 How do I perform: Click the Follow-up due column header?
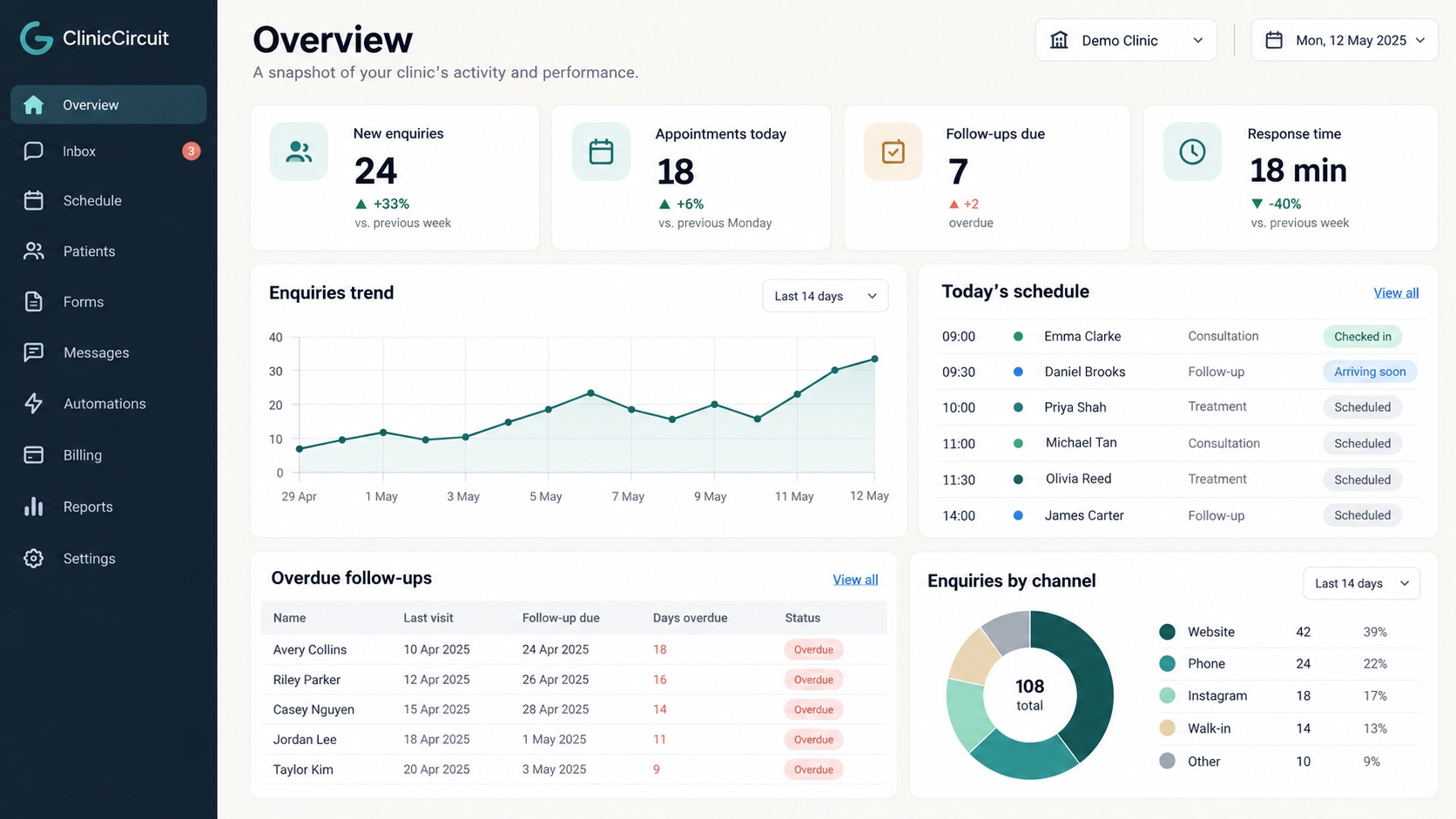tap(561, 618)
